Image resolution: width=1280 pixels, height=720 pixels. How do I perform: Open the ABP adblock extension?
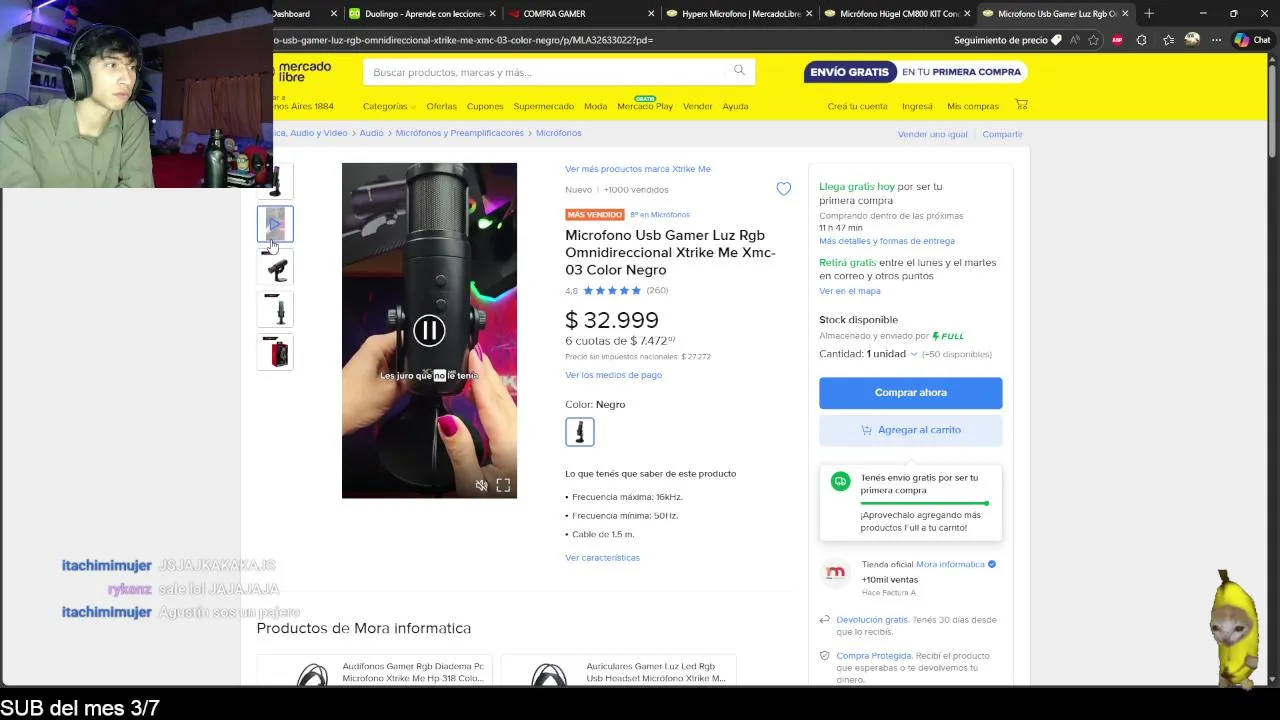click(x=1117, y=40)
